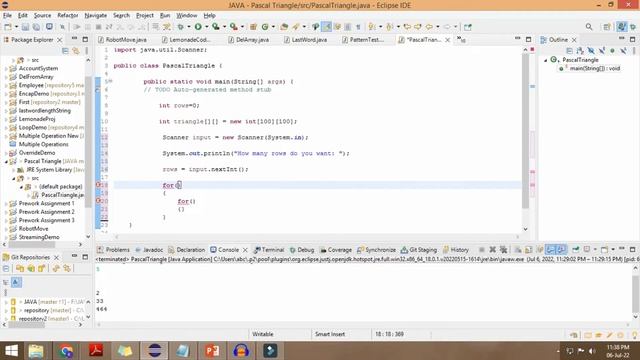
Task: Expand the AccountSystem project
Action: [x=6, y=69]
